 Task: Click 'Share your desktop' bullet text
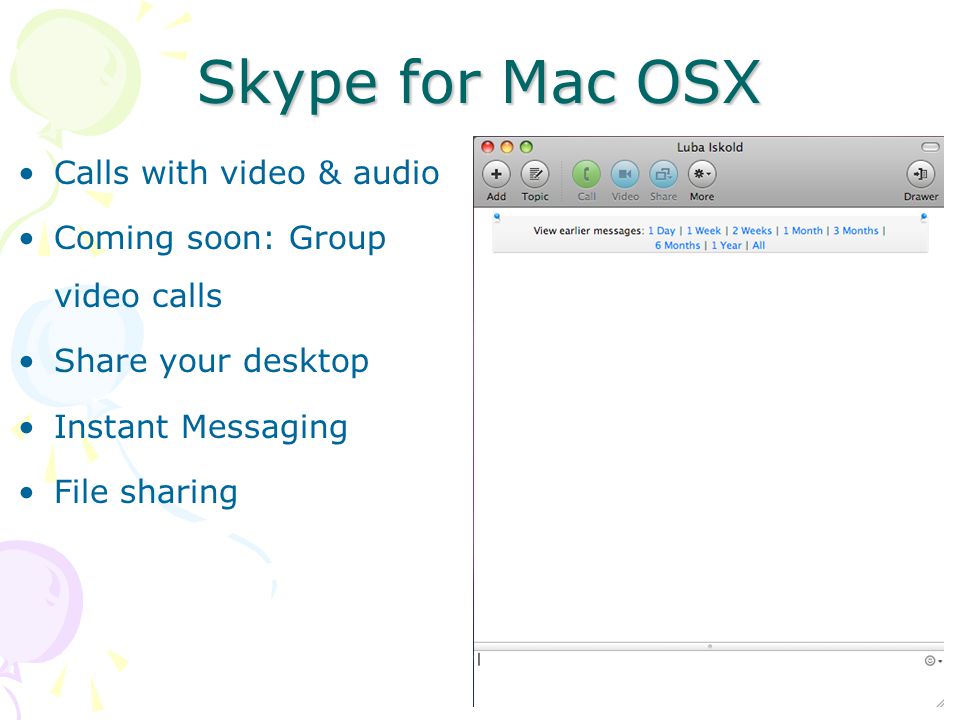[211, 361]
